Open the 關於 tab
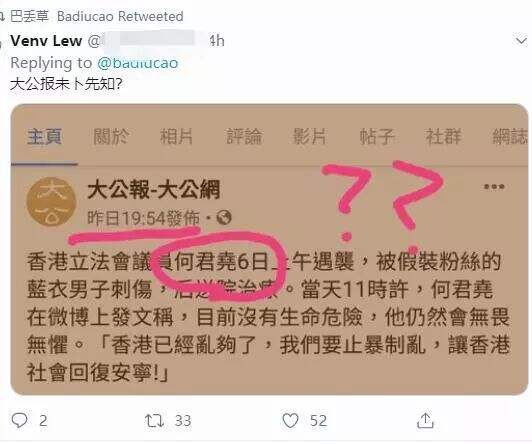 click(111, 137)
